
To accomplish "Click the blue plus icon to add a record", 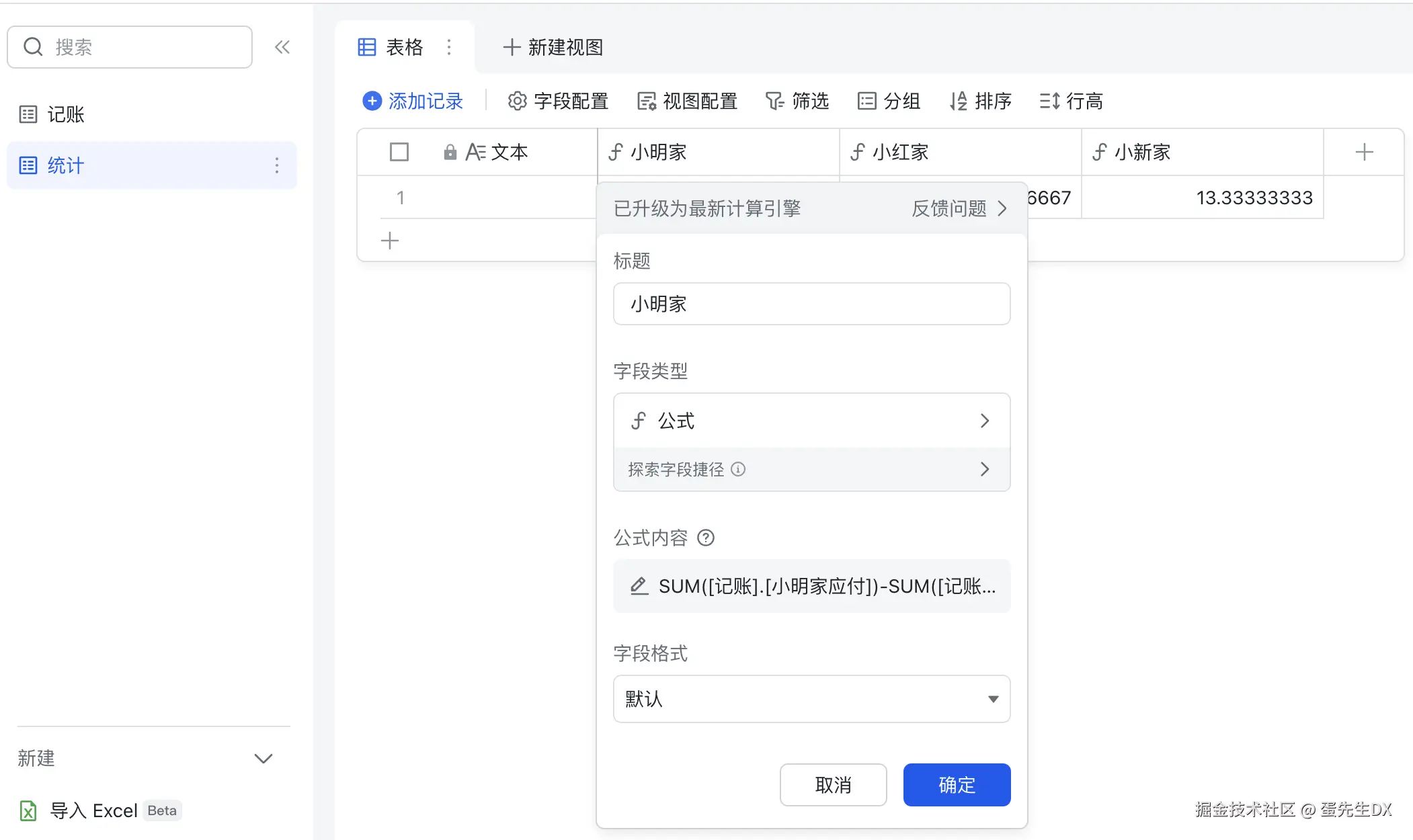I will pyautogui.click(x=372, y=101).
